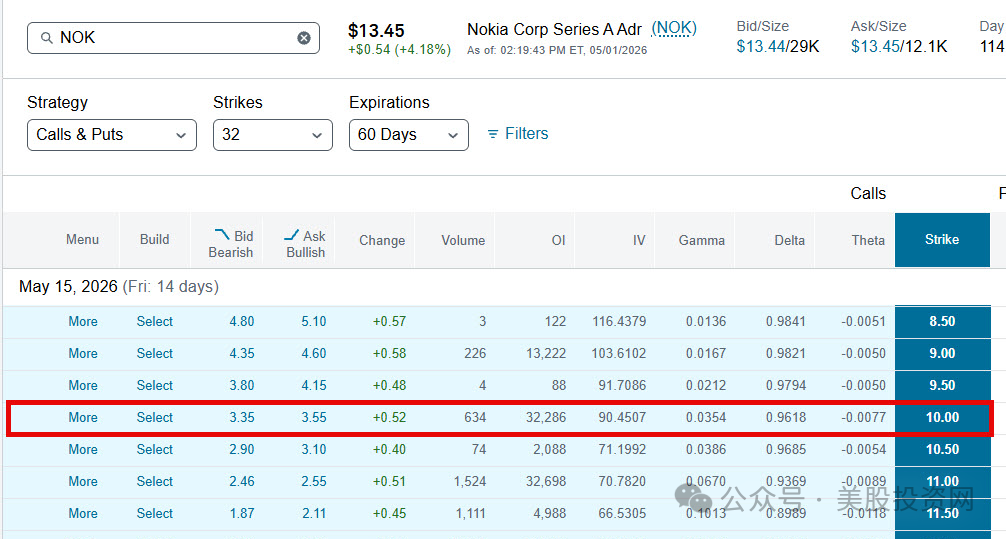Click the 3.35 bid for 10.00 strike
This screenshot has width=1006, height=539.
[x=242, y=417]
